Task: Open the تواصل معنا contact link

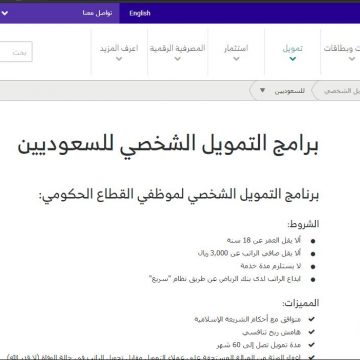Action: coord(97,13)
